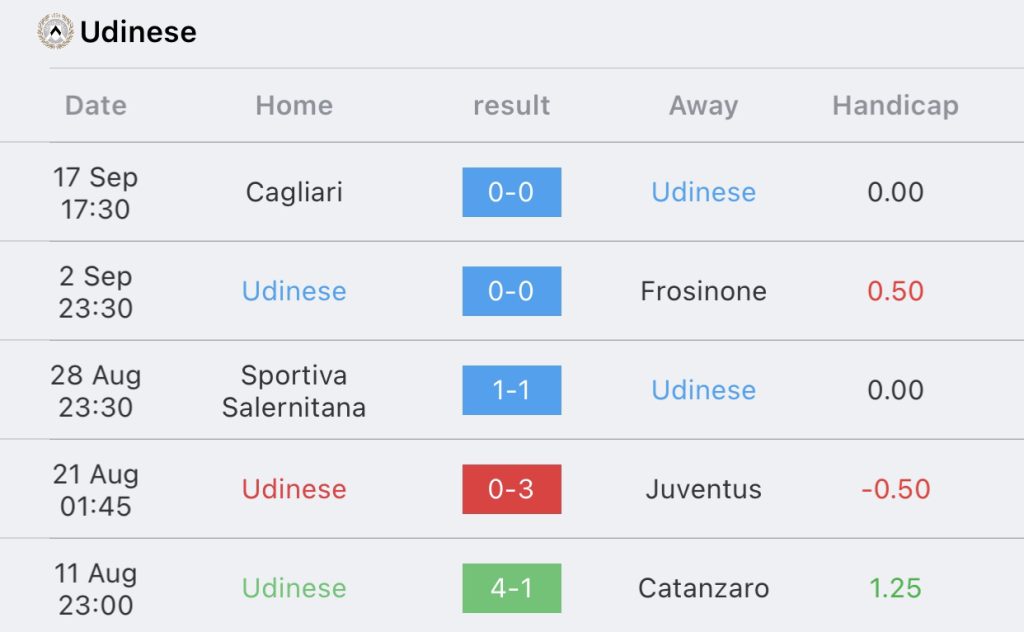This screenshot has height=632, width=1024.
Task: Open the Catanzaro away team link
Action: (703, 588)
